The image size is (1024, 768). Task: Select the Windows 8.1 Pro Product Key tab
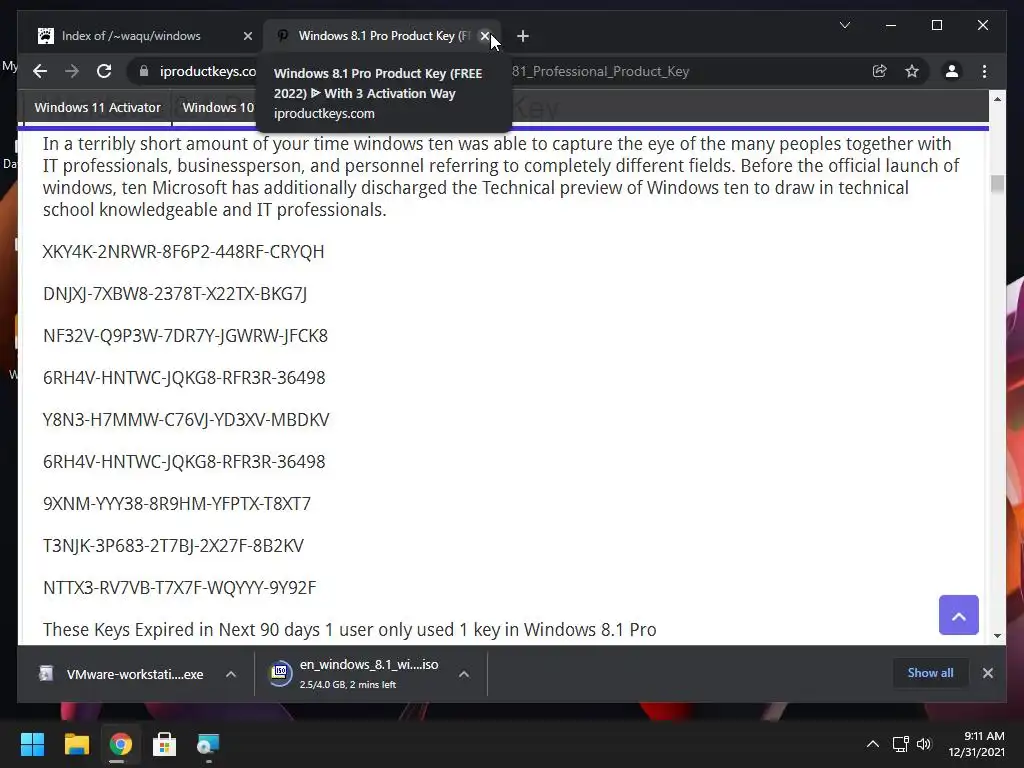[383, 36]
